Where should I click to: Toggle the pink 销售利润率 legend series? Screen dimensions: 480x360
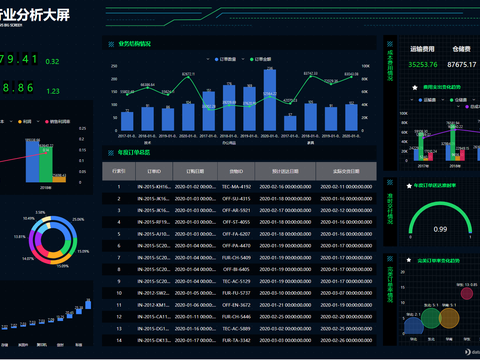(58, 122)
